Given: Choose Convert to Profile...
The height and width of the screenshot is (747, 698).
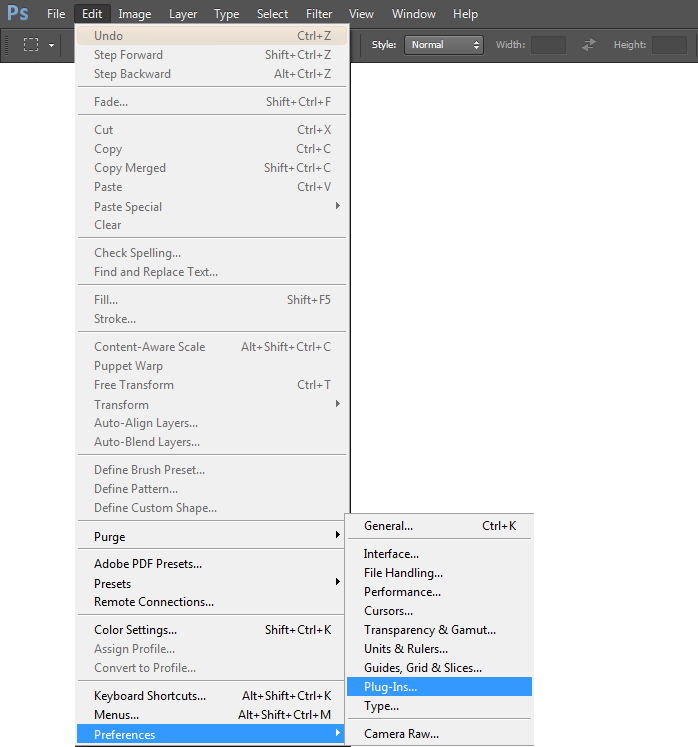Looking at the screenshot, I should pos(211,668).
